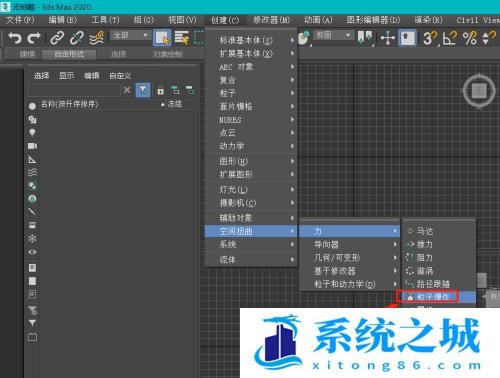The width and height of the screenshot is (500, 378).
Task: Select the Bind to Space Warp tool
Action: (x=97, y=38)
